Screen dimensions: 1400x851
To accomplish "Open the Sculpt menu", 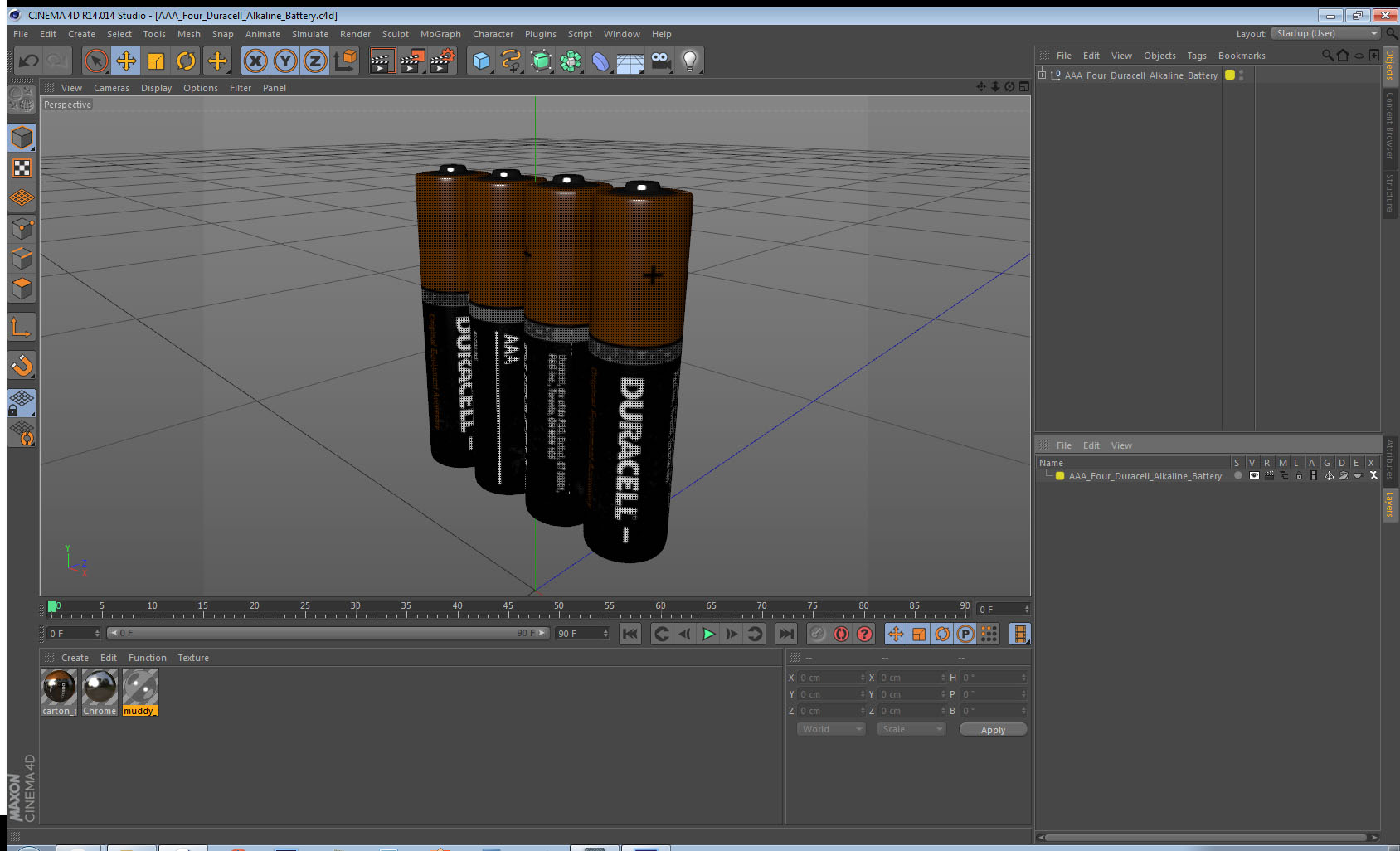I will point(396,34).
